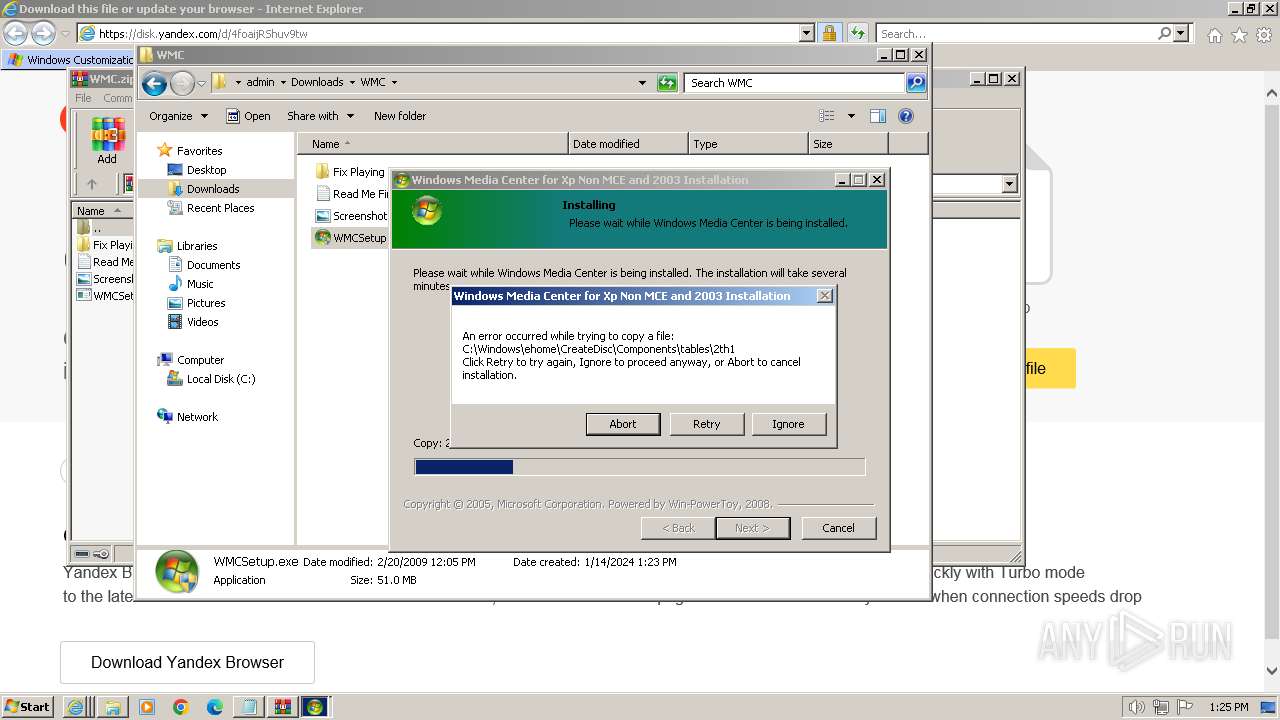
Task: Select the Screenshot image file in Explorer
Action: point(352,216)
